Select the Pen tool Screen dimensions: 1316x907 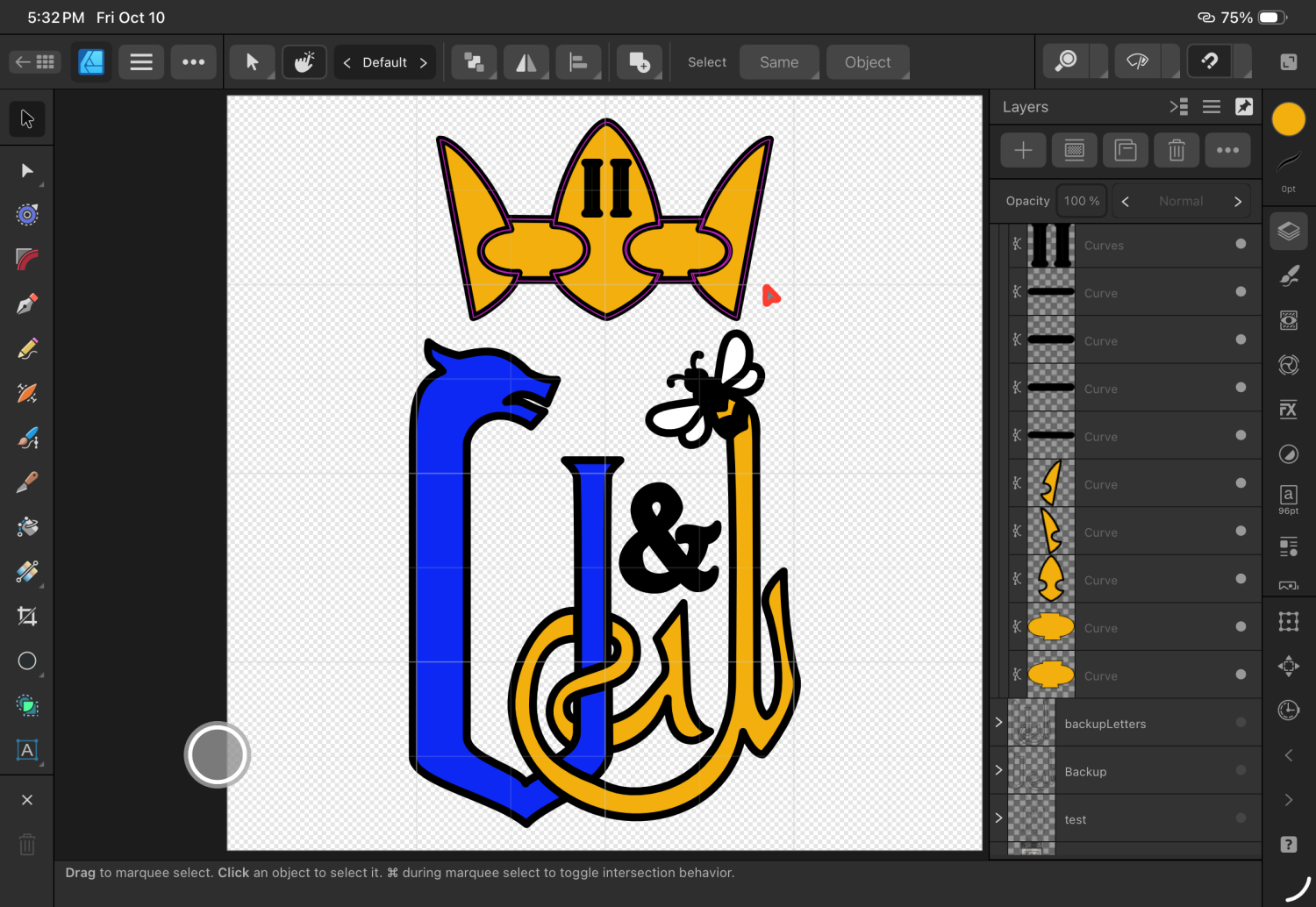tap(27, 304)
